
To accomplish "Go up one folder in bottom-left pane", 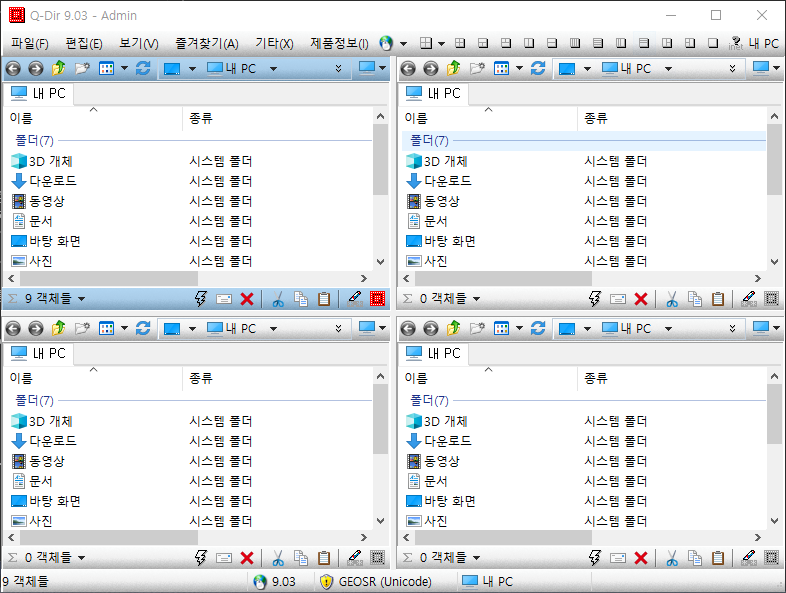I will (x=59, y=328).
